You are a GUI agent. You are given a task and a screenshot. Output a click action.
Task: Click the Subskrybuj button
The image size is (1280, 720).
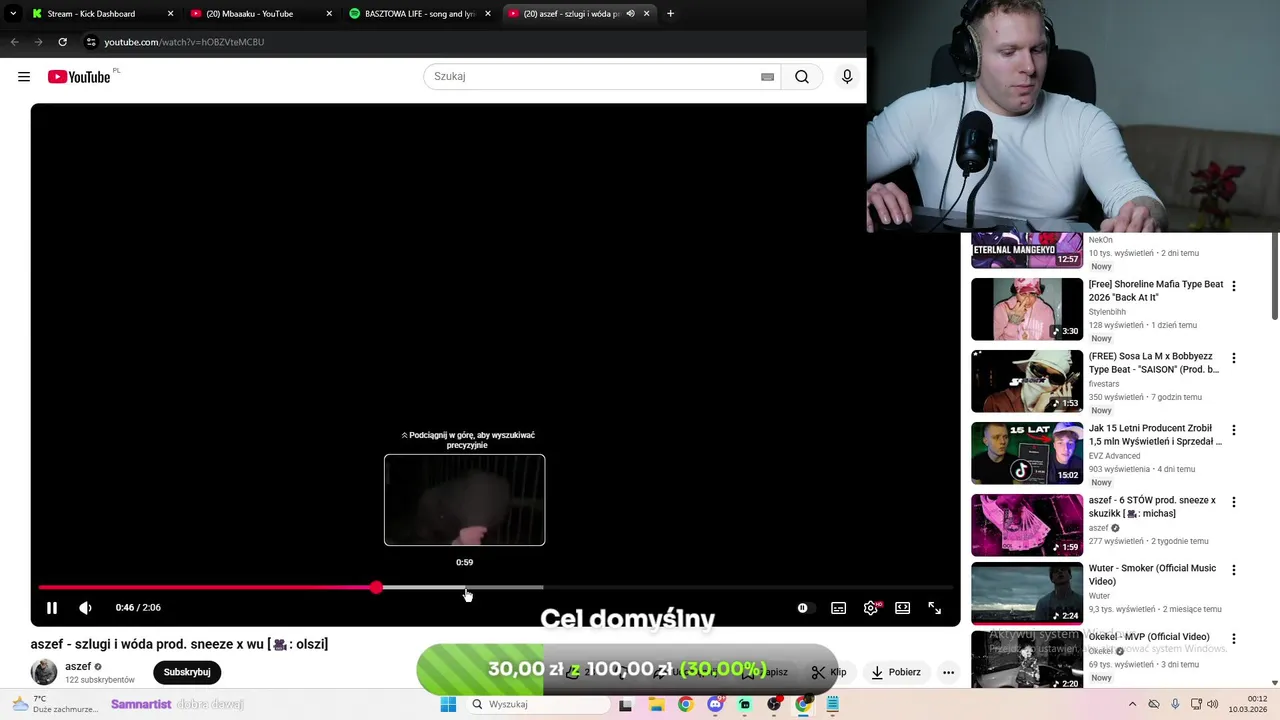[x=187, y=672]
